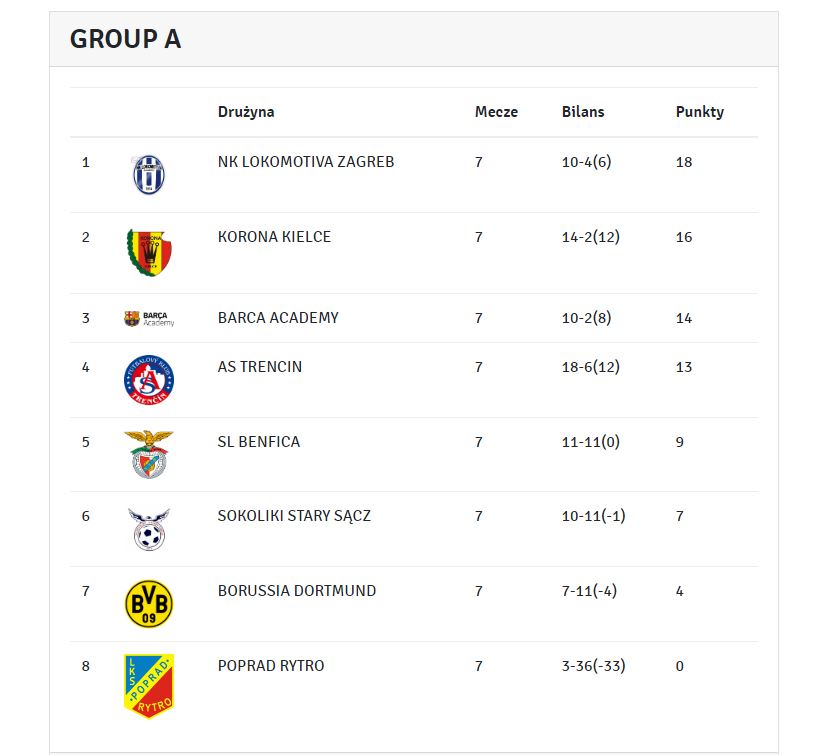The image size is (815, 755).
Task: Click the GROUP A panel heading
Action: (x=125, y=39)
